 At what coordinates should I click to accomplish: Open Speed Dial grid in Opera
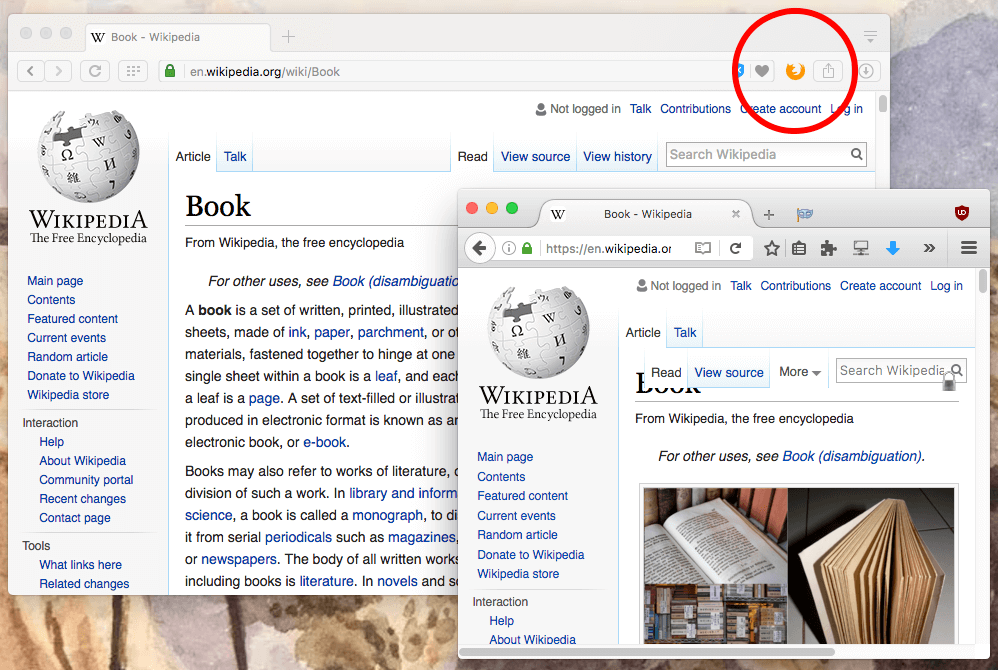coord(133,71)
